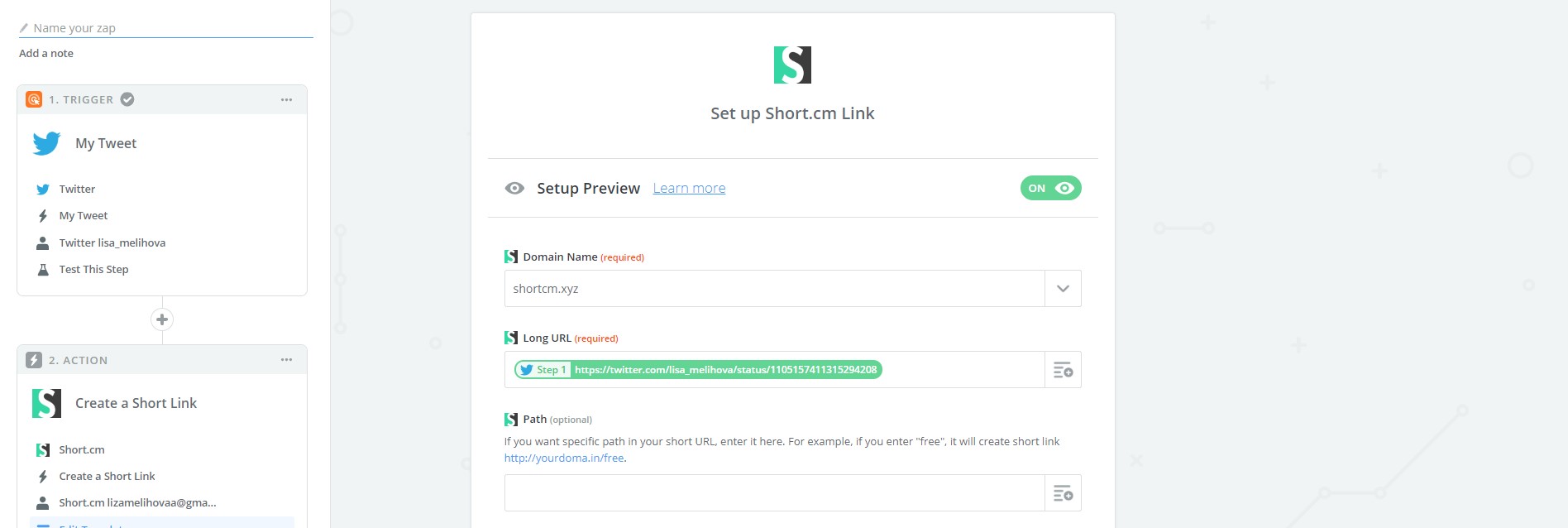This screenshot has width=1568, height=528.
Task: Click Add a note
Action: [46, 53]
